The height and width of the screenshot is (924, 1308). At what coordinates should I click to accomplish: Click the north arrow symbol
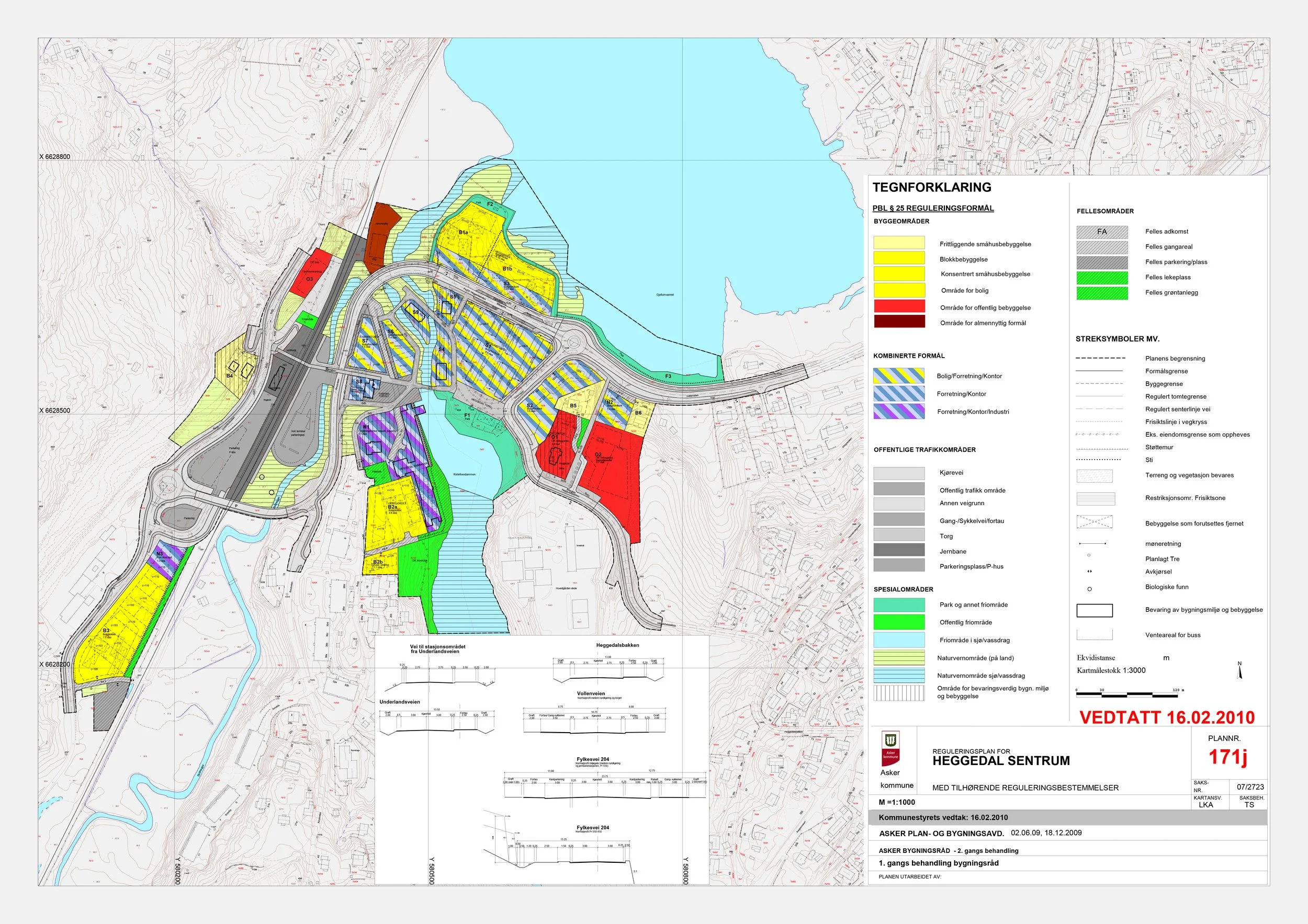tap(1239, 672)
